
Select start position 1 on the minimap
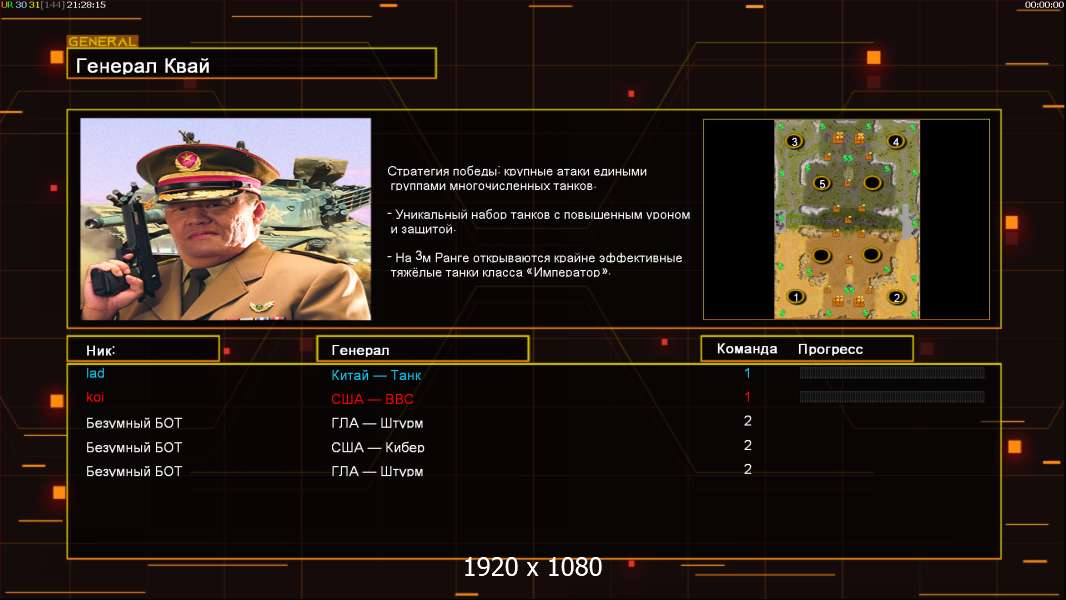click(x=795, y=297)
